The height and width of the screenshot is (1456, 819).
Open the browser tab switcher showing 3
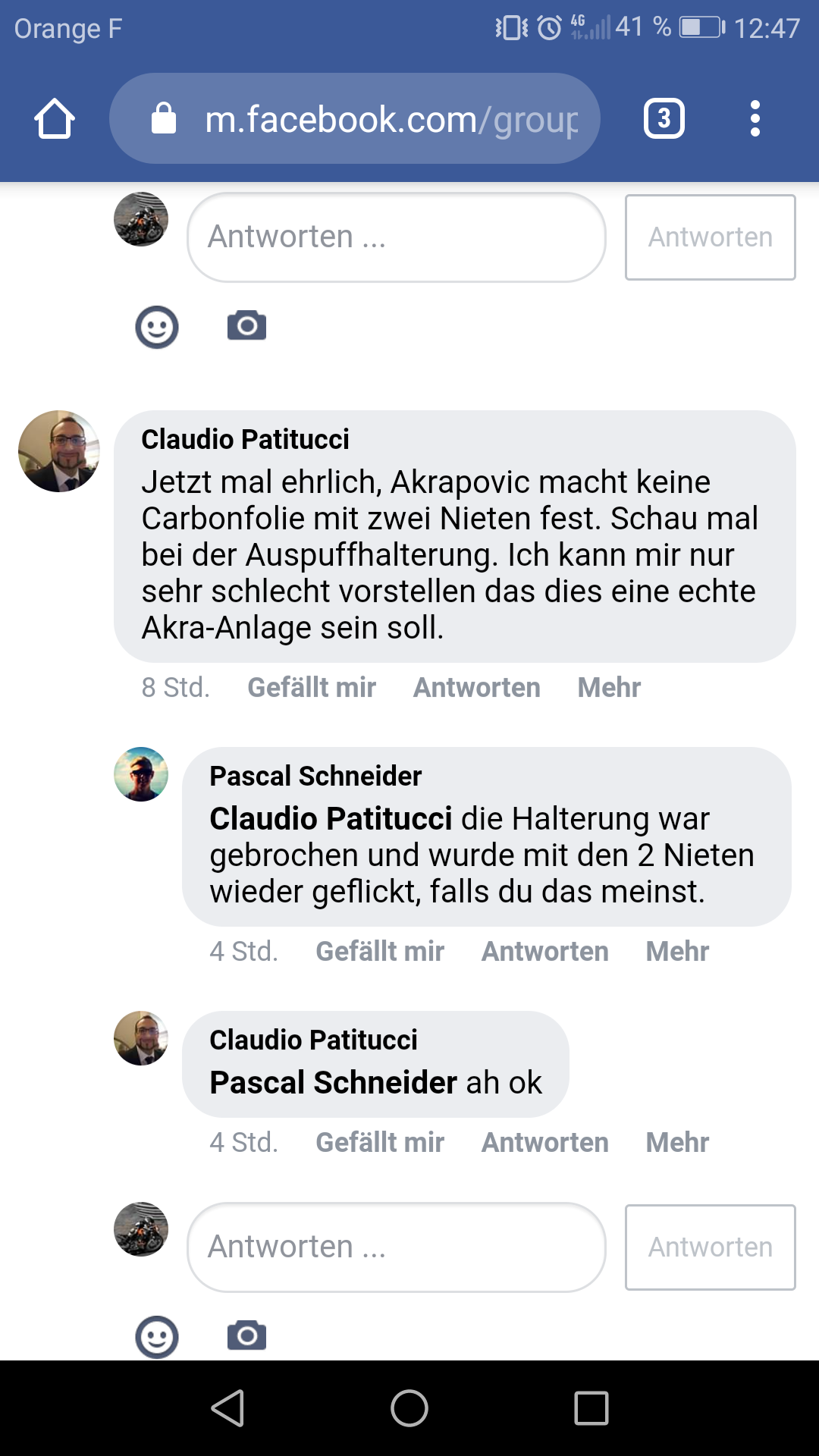coord(664,119)
